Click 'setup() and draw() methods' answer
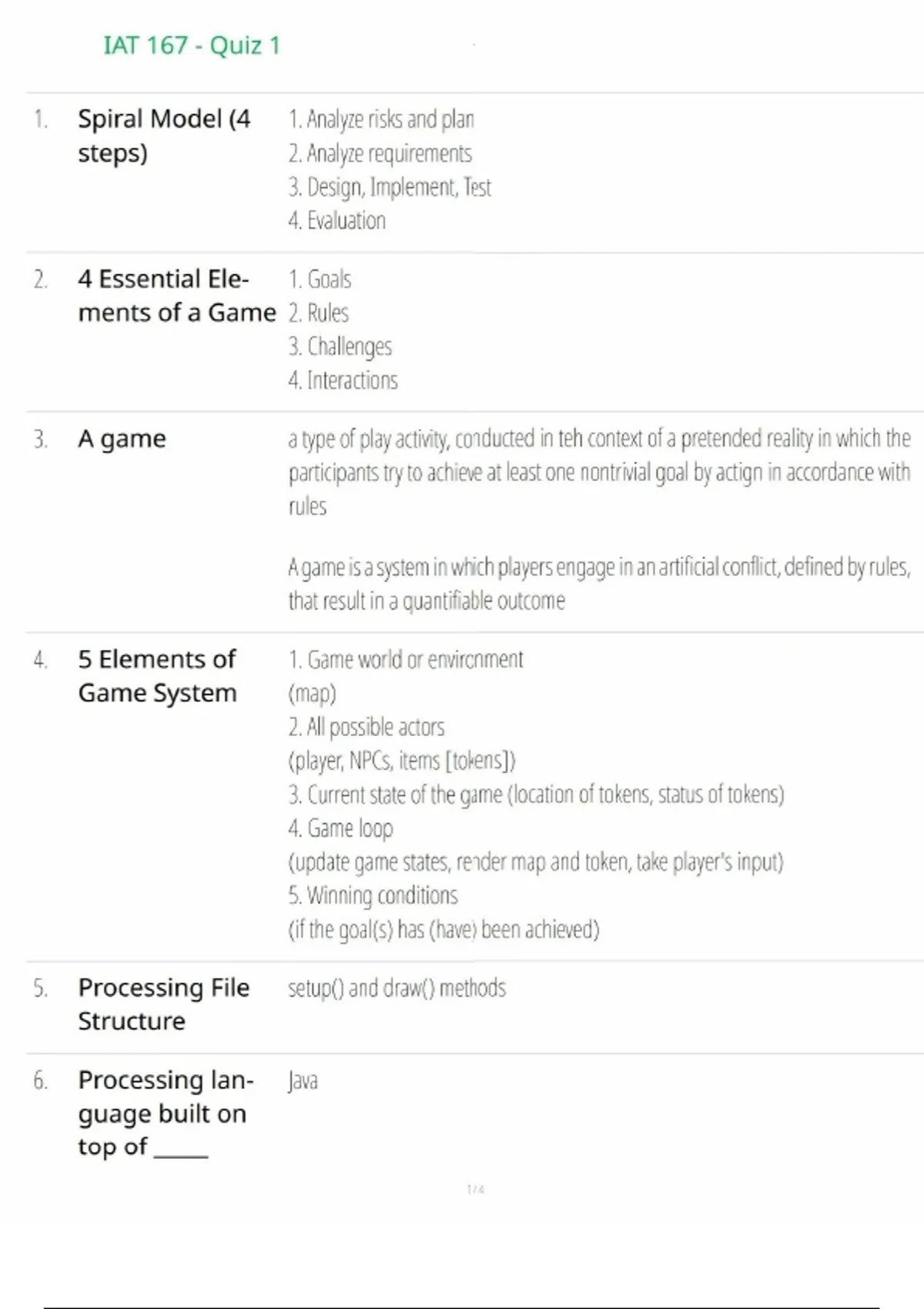This screenshot has height=1309, width=924. pos(397,988)
